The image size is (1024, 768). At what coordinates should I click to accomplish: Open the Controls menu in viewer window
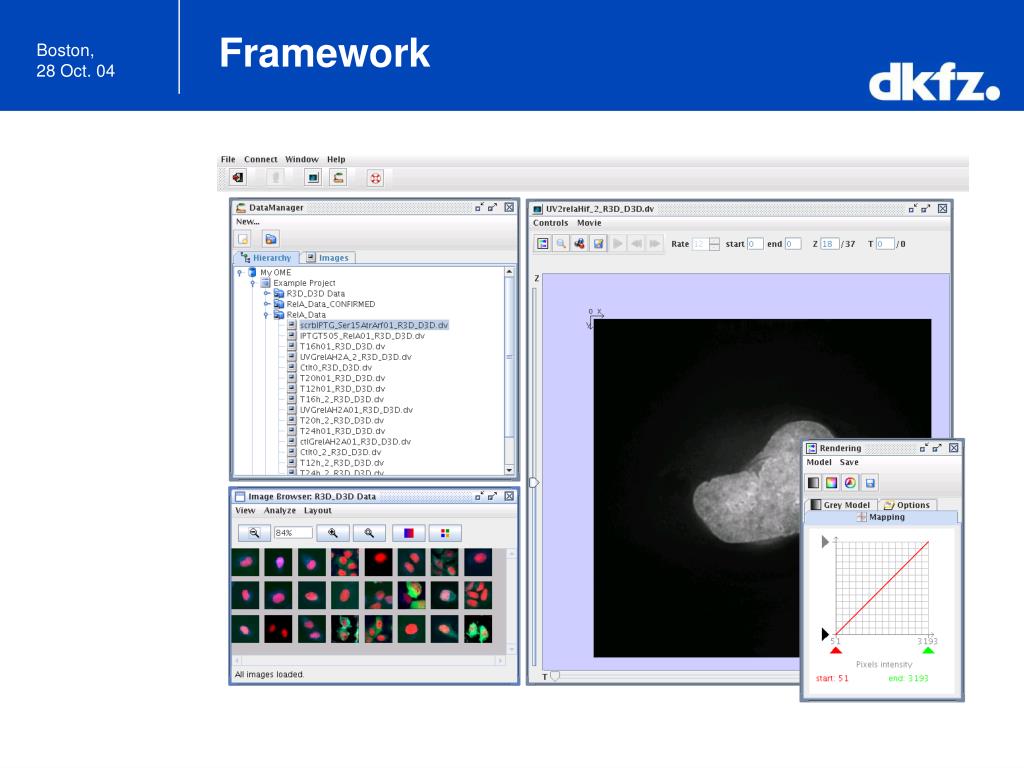(551, 223)
